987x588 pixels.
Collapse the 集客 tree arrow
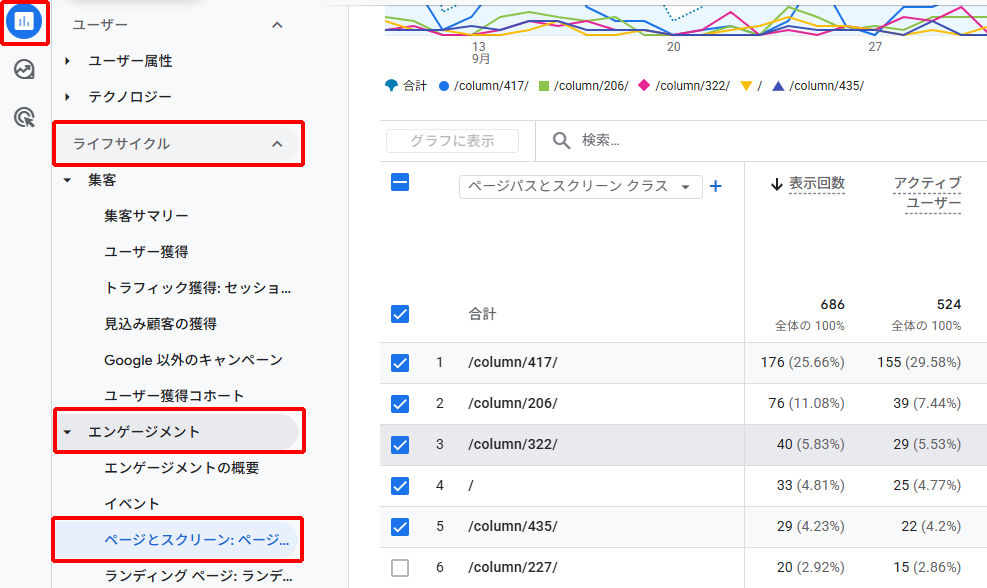coord(67,180)
